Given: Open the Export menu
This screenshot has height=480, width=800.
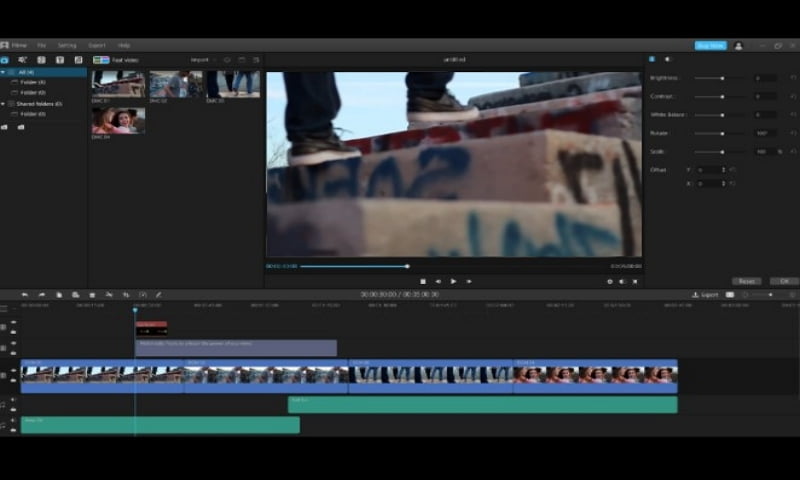Looking at the screenshot, I should click(97, 45).
